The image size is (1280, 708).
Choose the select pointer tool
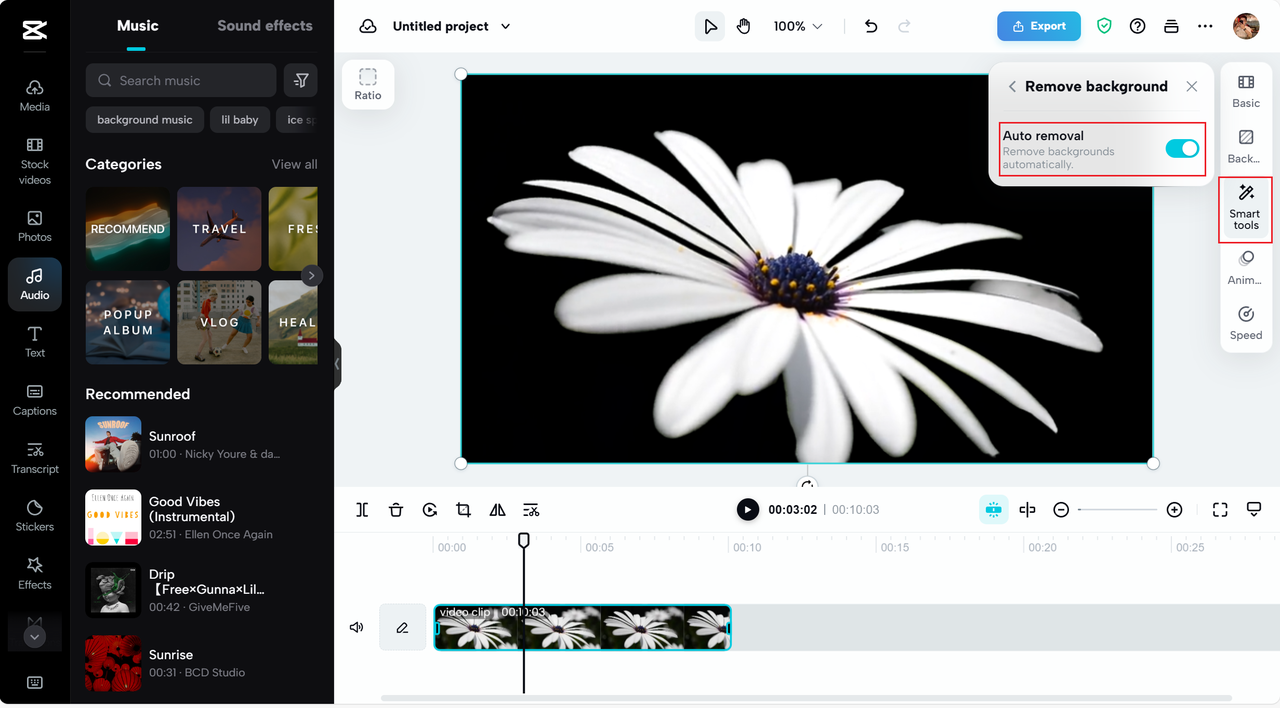tap(710, 26)
